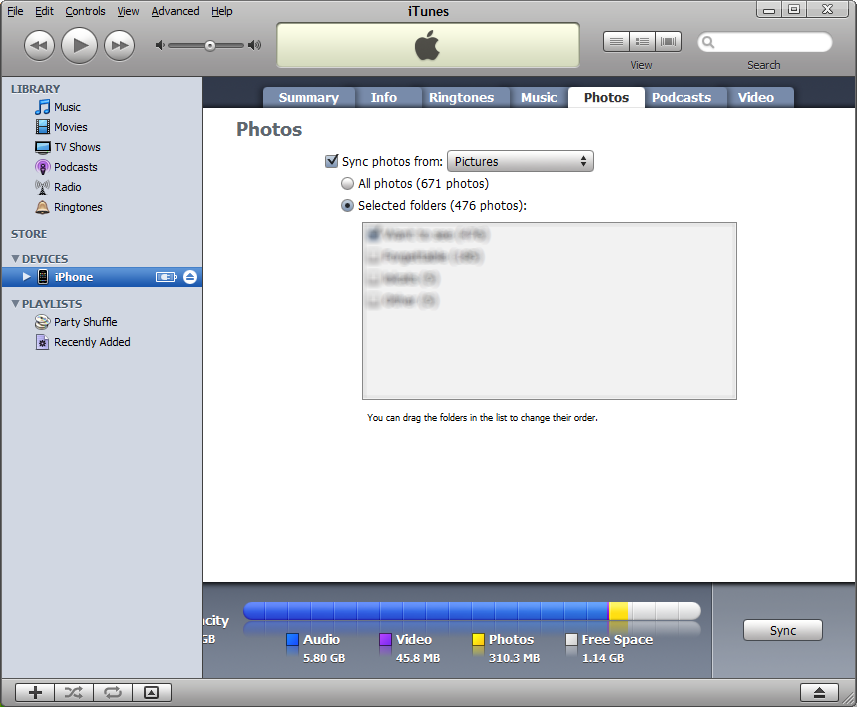Select the iPhone device icon

[43, 276]
